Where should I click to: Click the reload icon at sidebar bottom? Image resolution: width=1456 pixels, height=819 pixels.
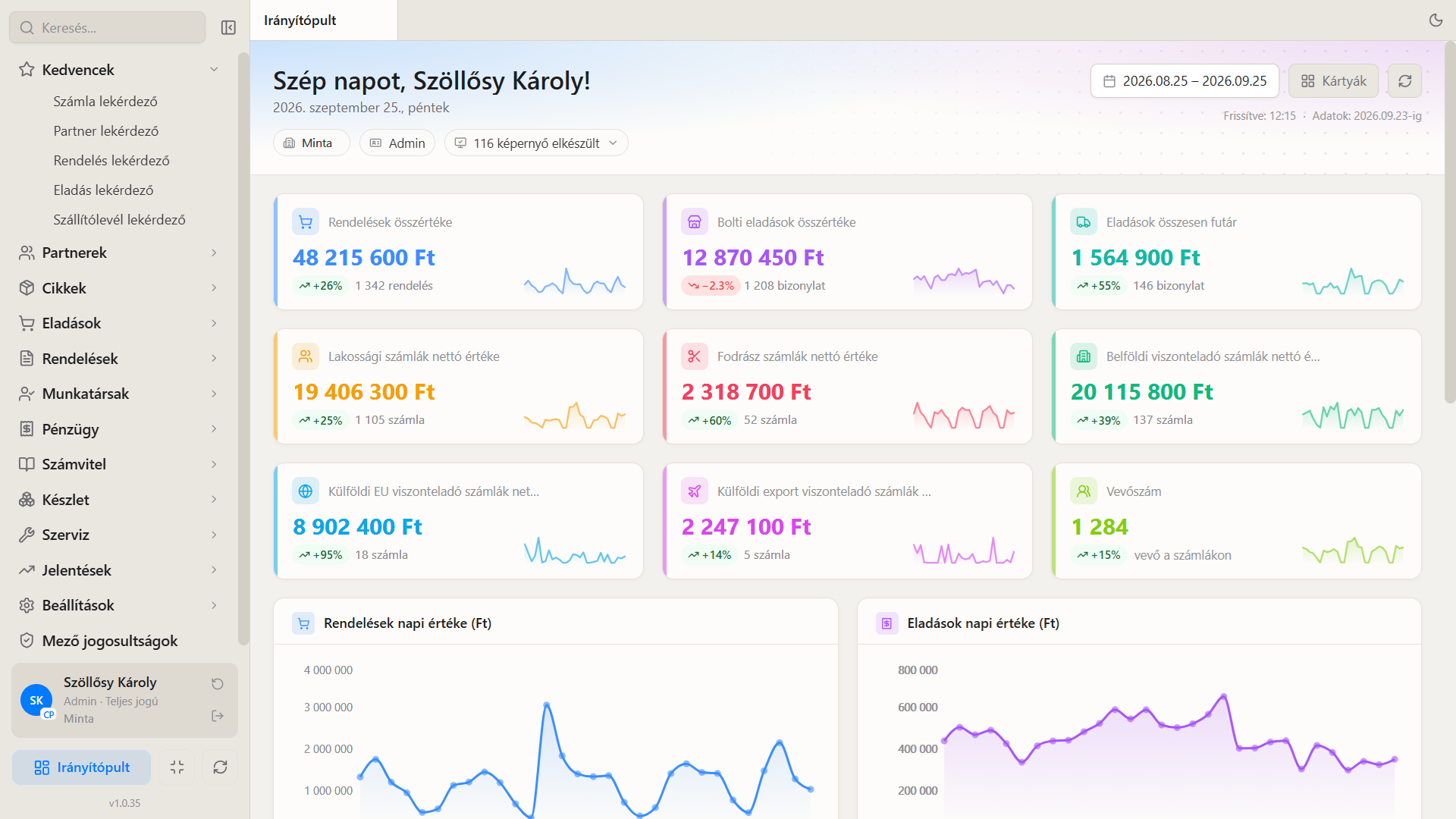220,767
